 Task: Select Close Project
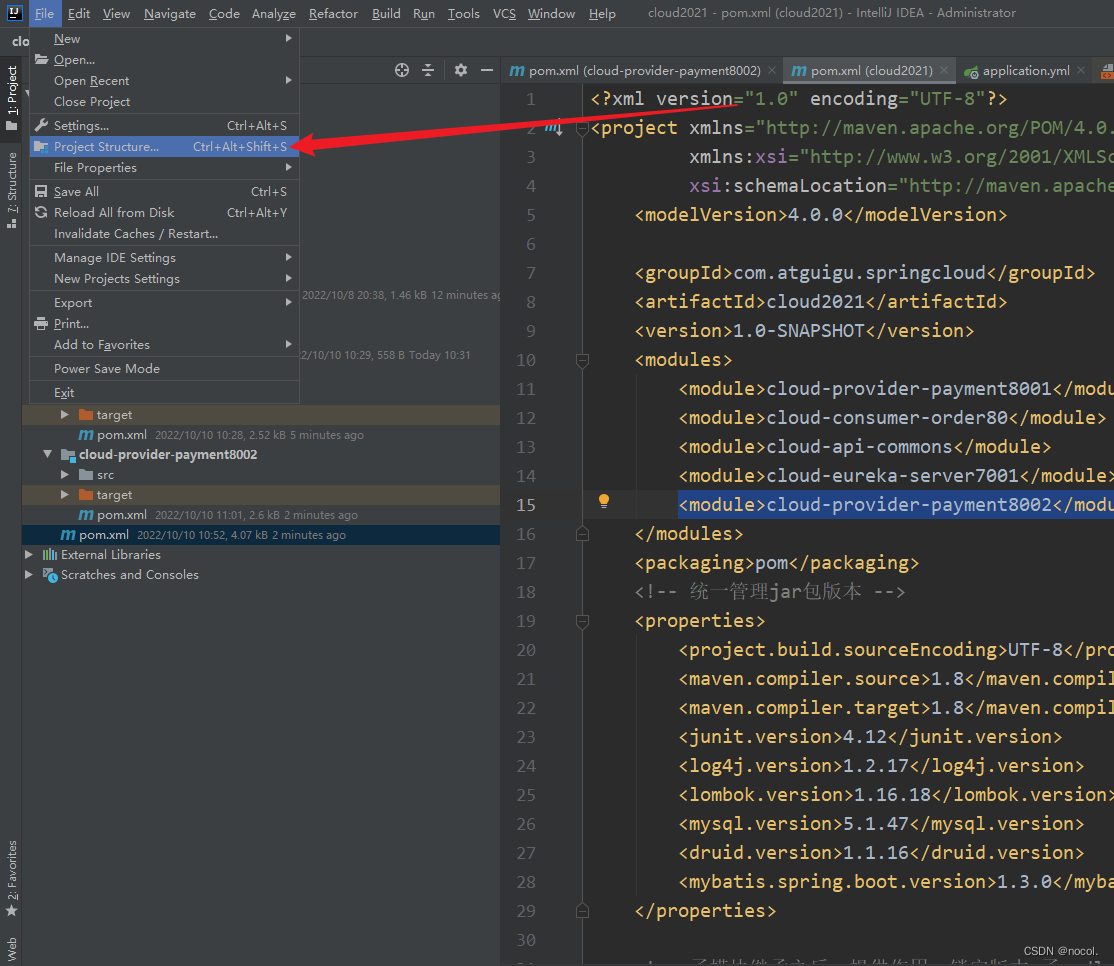164,102
